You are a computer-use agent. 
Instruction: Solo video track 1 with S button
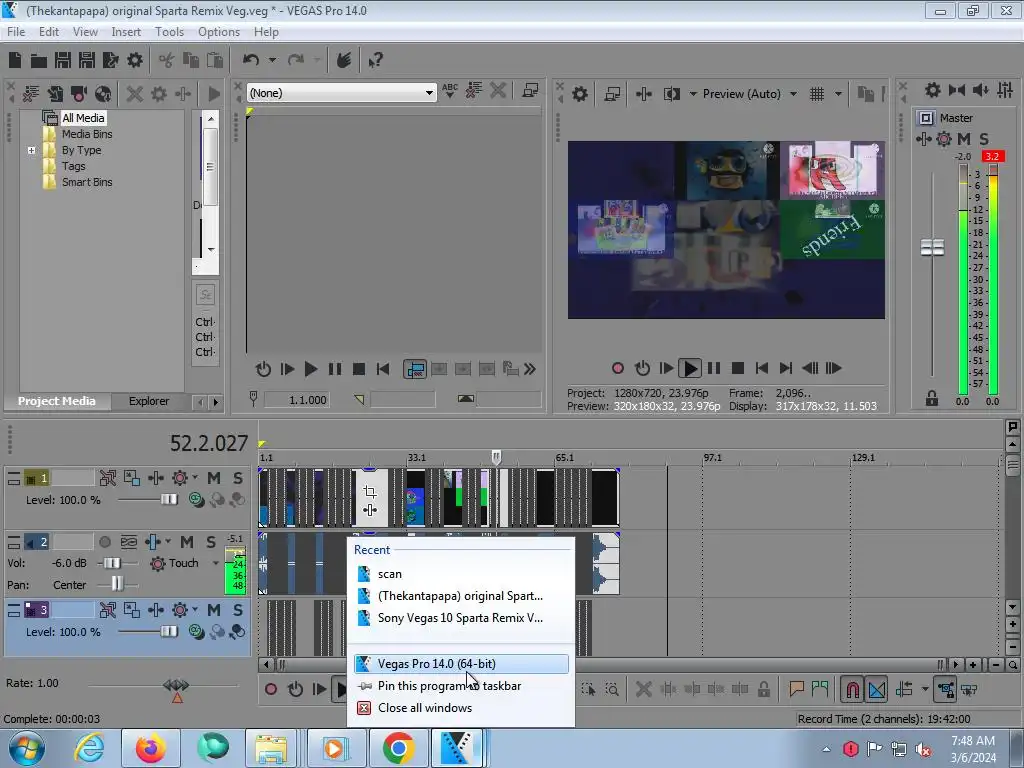238,478
